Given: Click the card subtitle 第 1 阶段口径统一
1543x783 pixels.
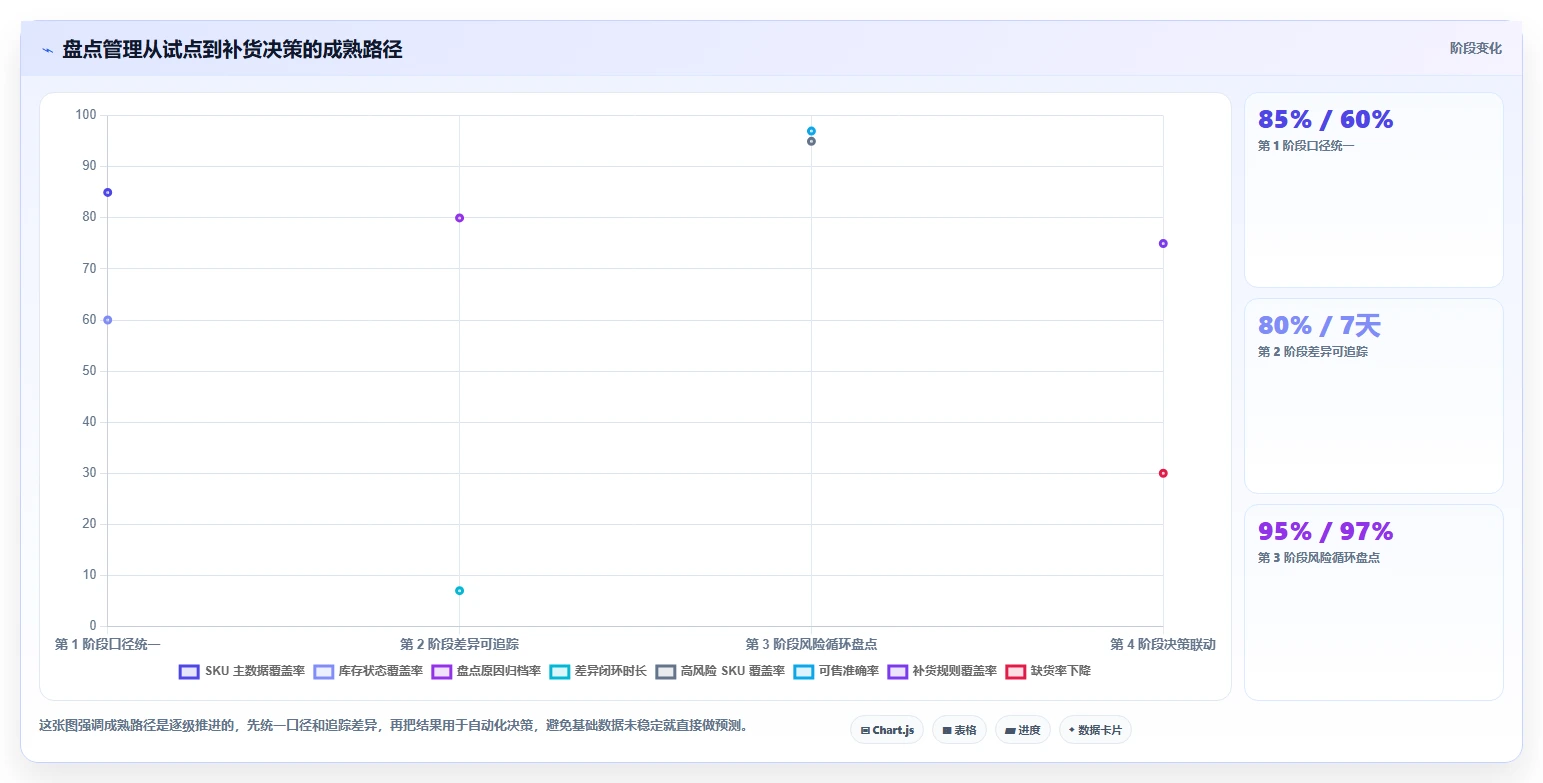Looking at the screenshot, I should (x=1306, y=146).
